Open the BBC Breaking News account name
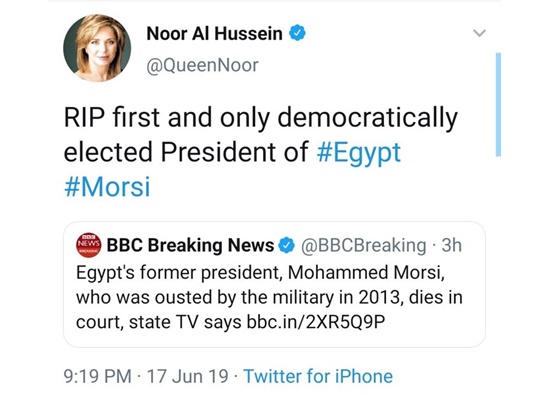550x400 pixels. coord(190,245)
